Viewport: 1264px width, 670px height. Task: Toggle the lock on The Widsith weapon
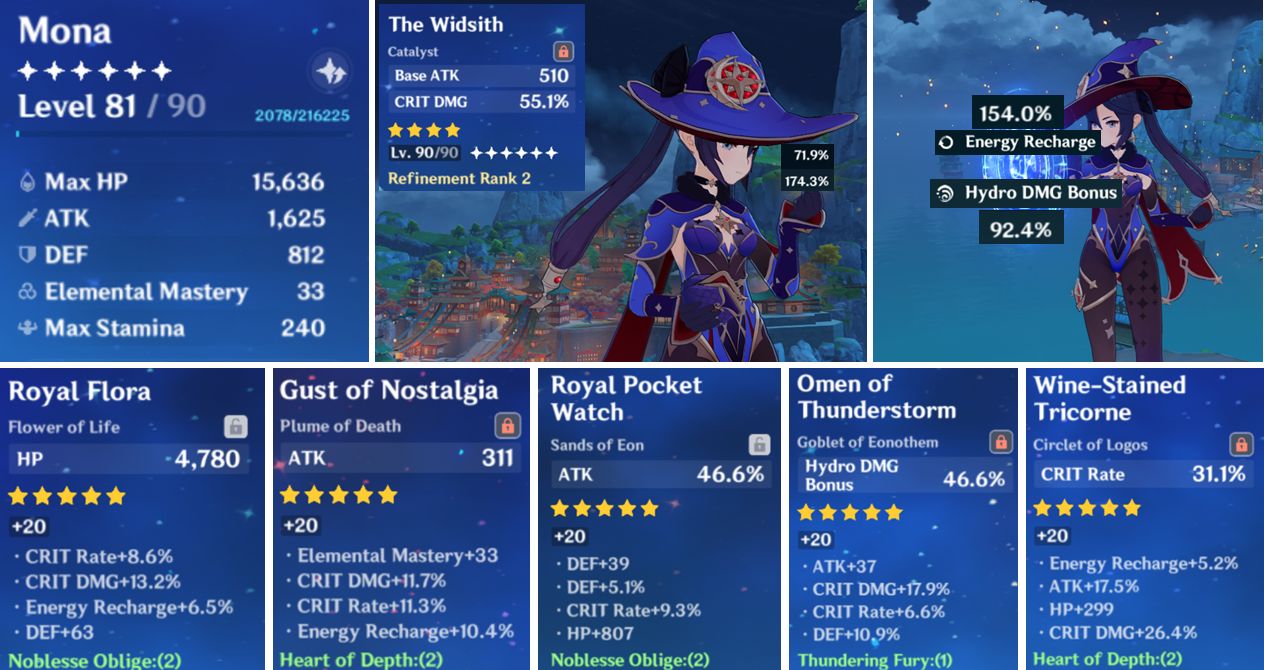[x=563, y=51]
